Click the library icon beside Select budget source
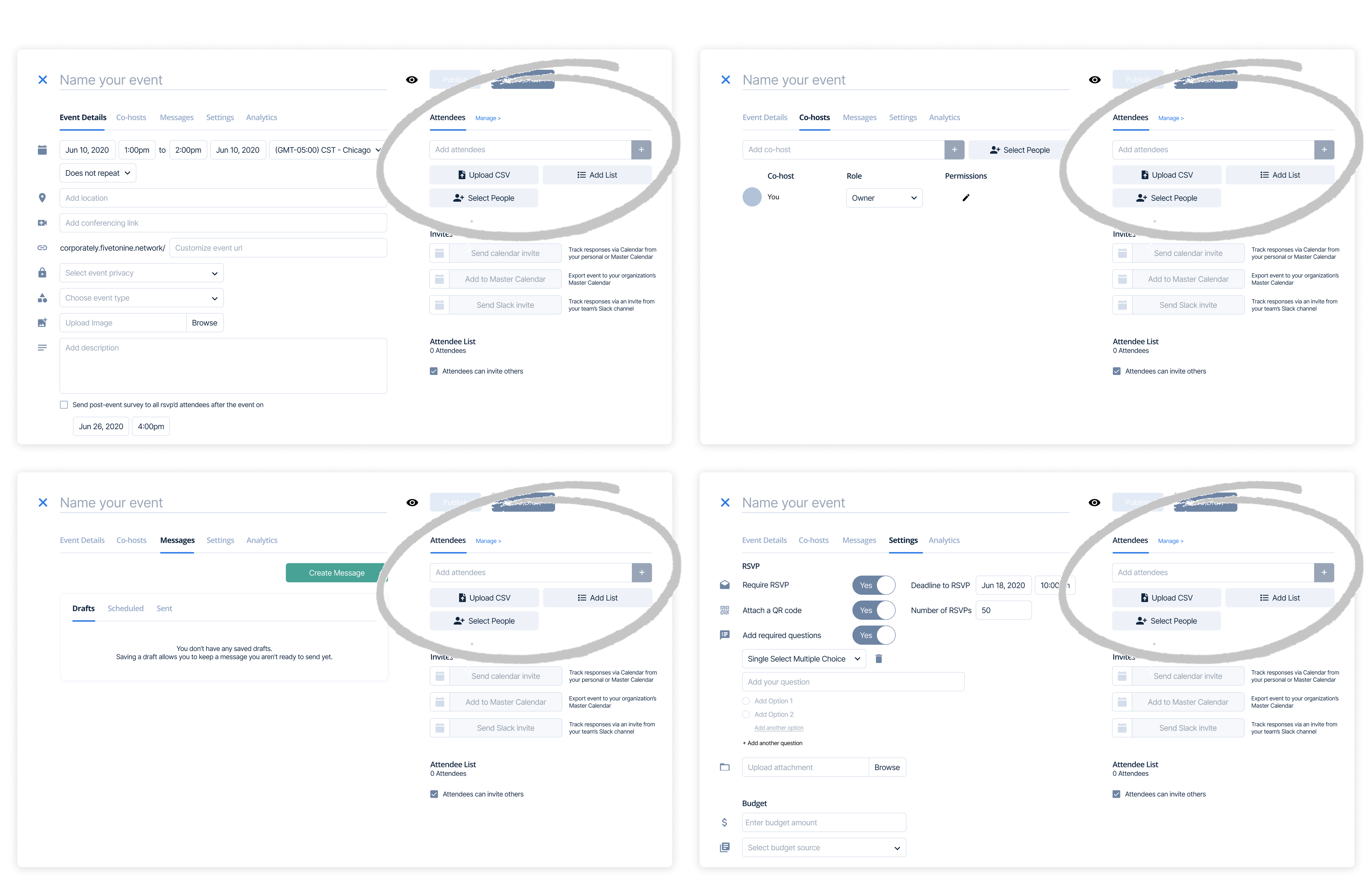This screenshot has height=878, width=1372. coord(725,847)
